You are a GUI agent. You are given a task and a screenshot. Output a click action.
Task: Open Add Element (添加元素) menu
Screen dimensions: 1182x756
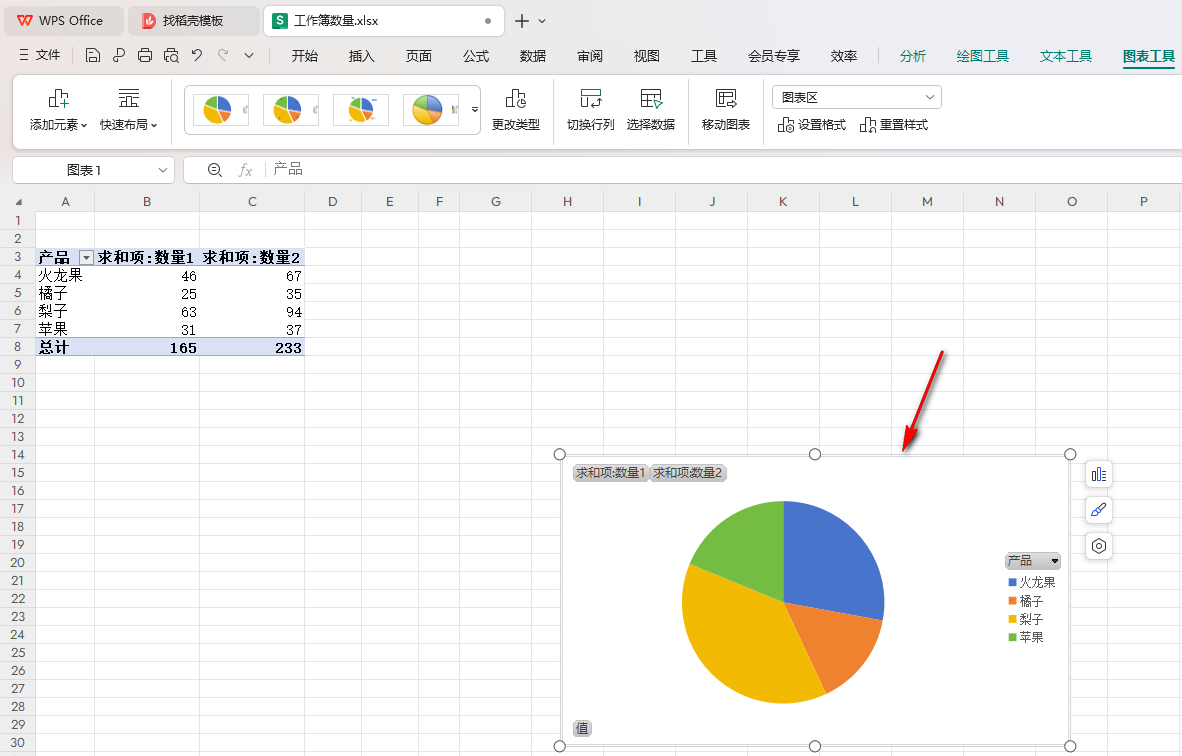pyautogui.click(x=59, y=110)
